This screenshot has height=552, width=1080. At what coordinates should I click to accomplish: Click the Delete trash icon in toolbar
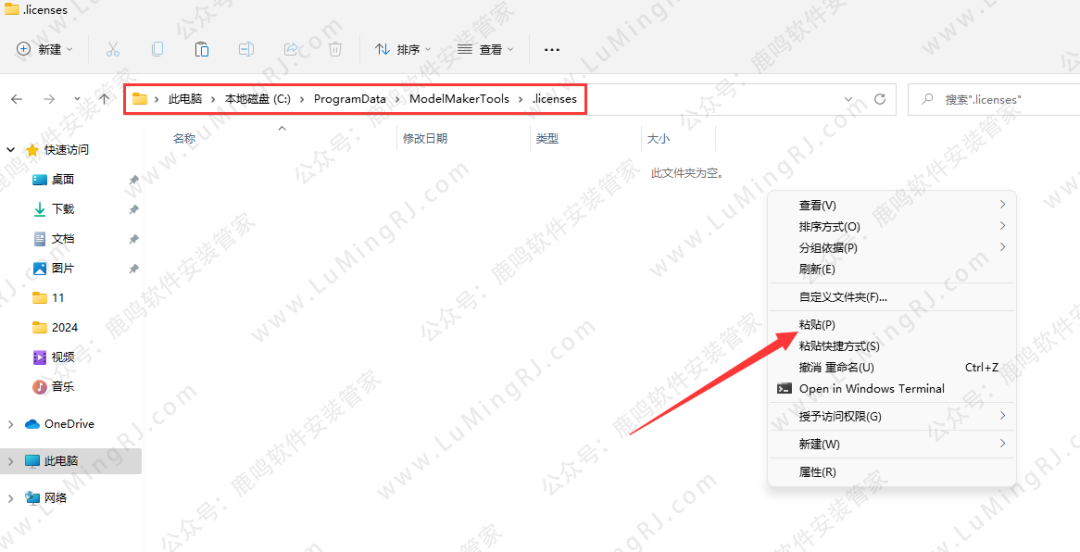(336, 49)
